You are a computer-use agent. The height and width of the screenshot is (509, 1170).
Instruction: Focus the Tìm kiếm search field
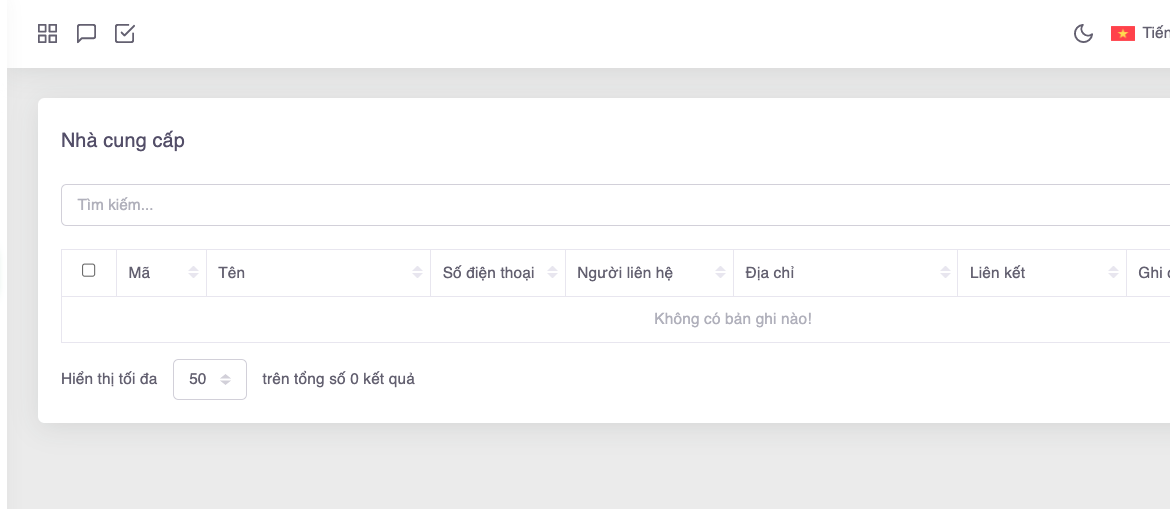pyautogui.click(x=600, y=205)
